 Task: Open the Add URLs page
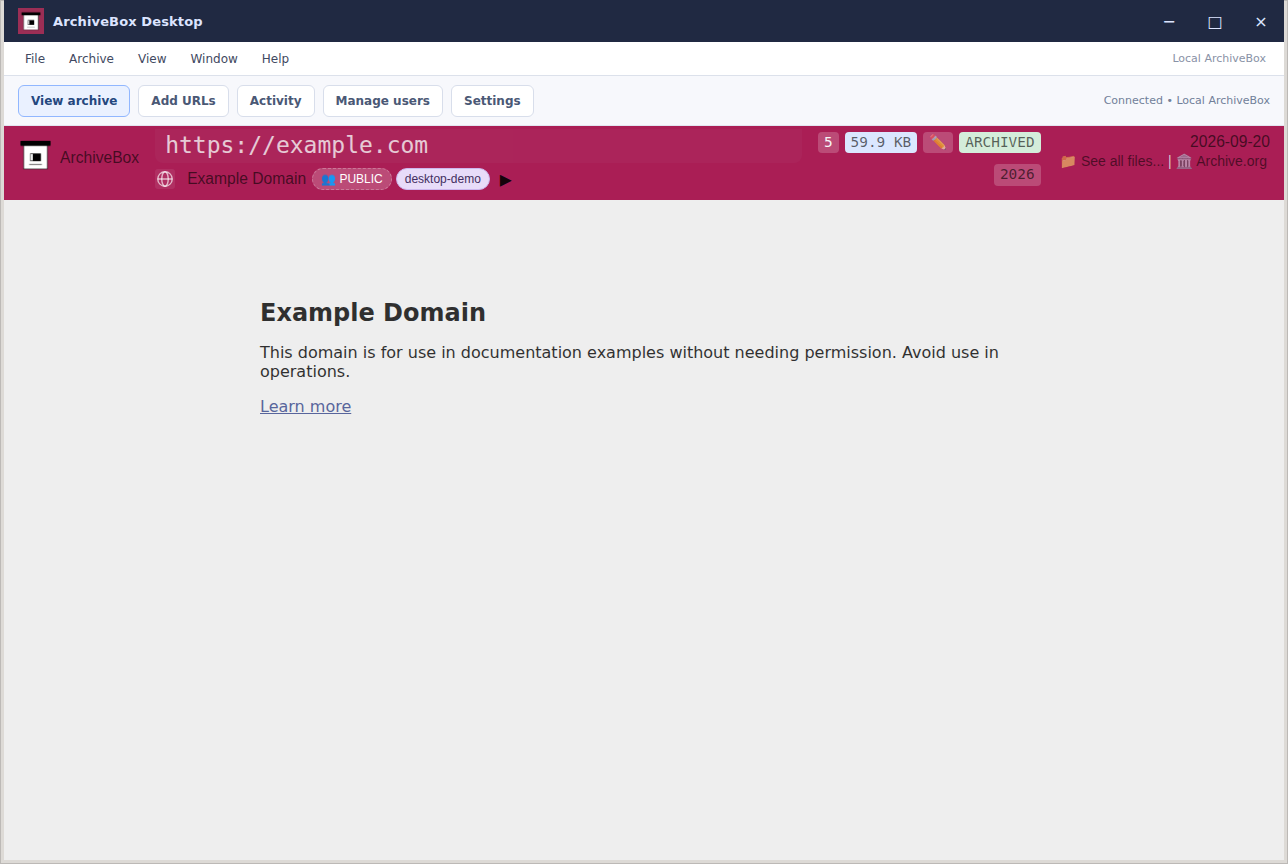tap(183, 101)
